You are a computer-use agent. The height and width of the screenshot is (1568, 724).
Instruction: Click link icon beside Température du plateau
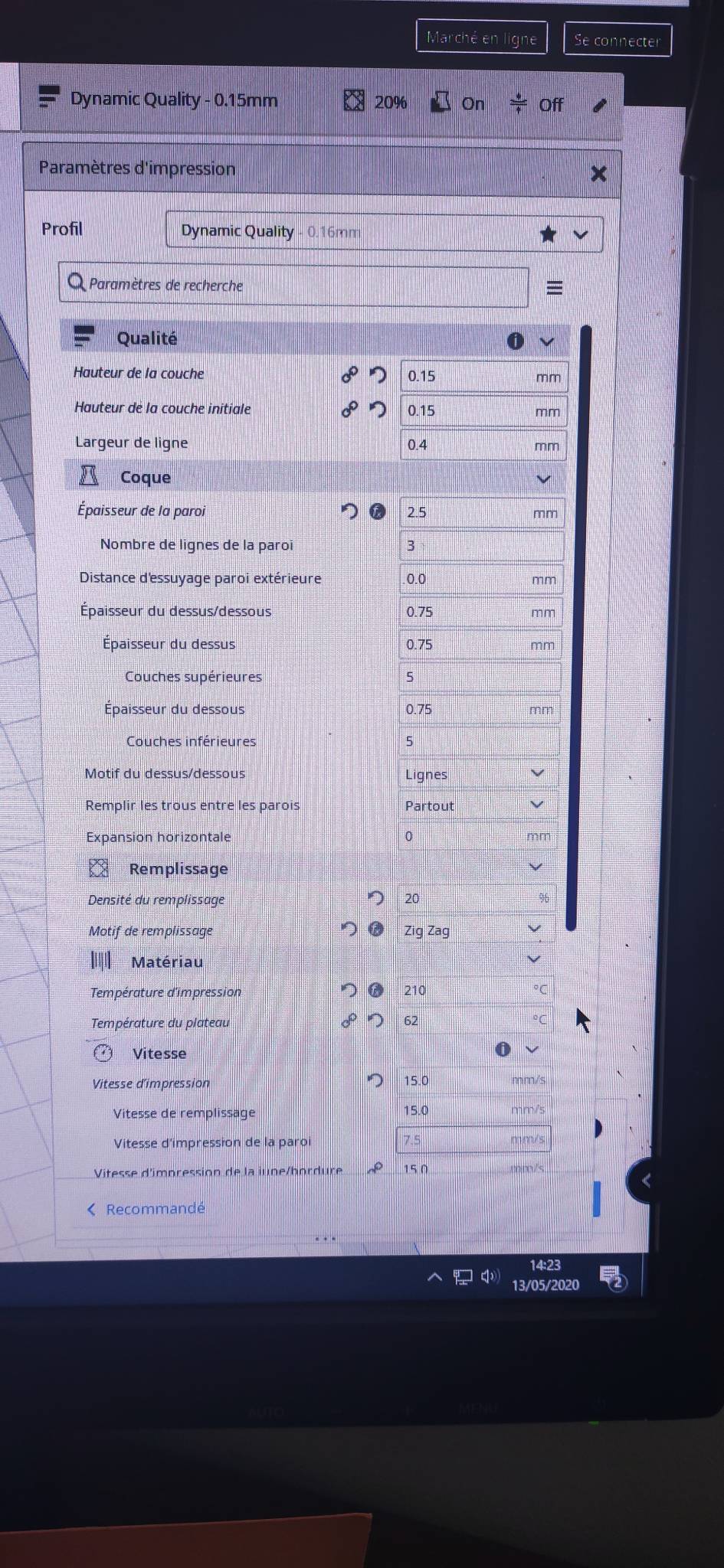click(349, 1020)
